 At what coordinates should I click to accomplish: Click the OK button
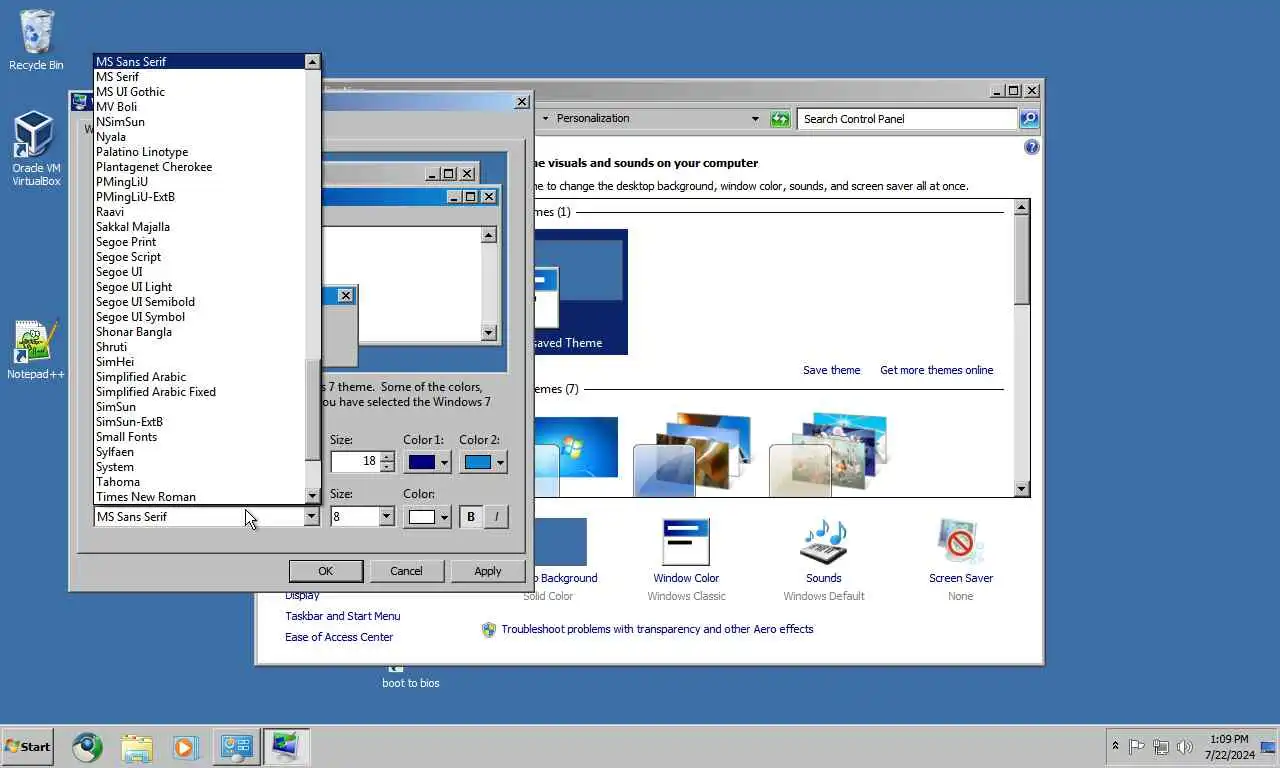pos(326,571)
